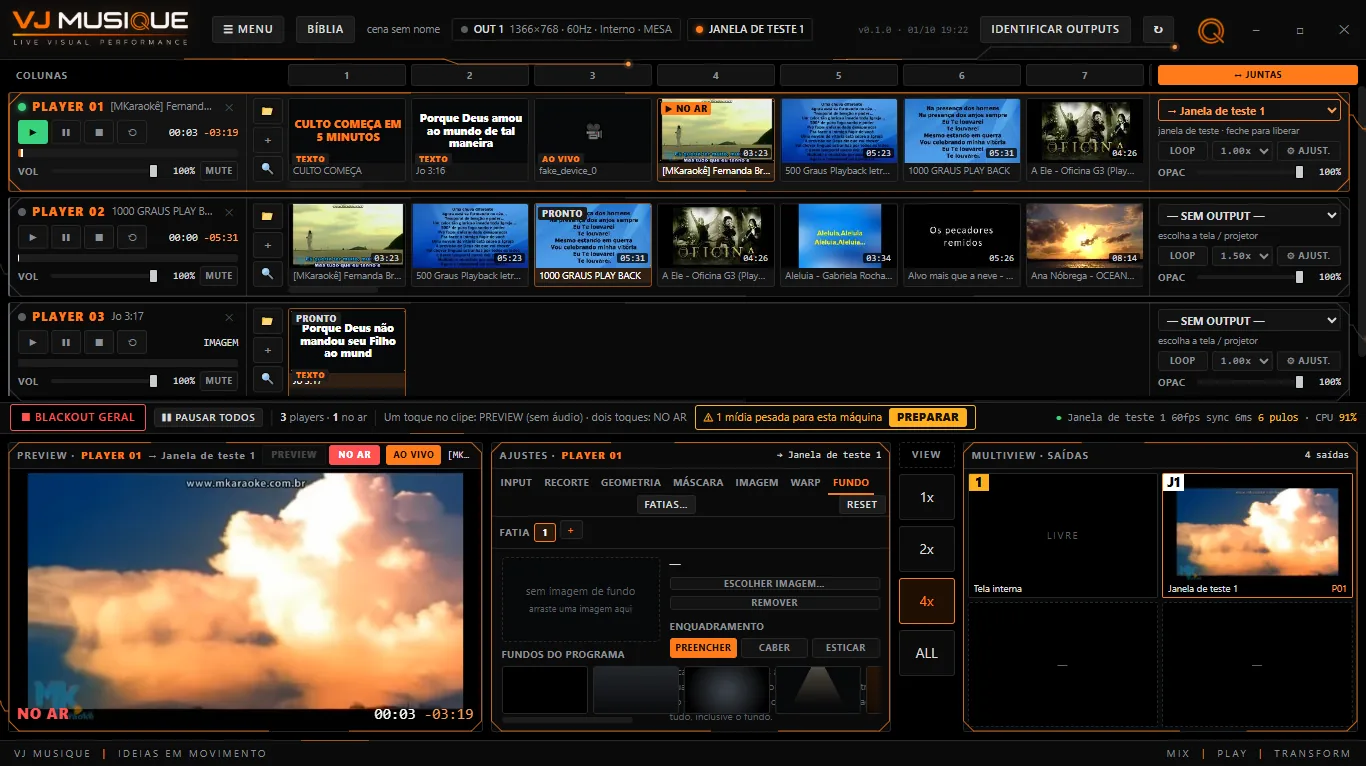This screenshot has height=766, width=1366.
Task: Open the GEOMETRIA tab
Action: tap(631, 483)
